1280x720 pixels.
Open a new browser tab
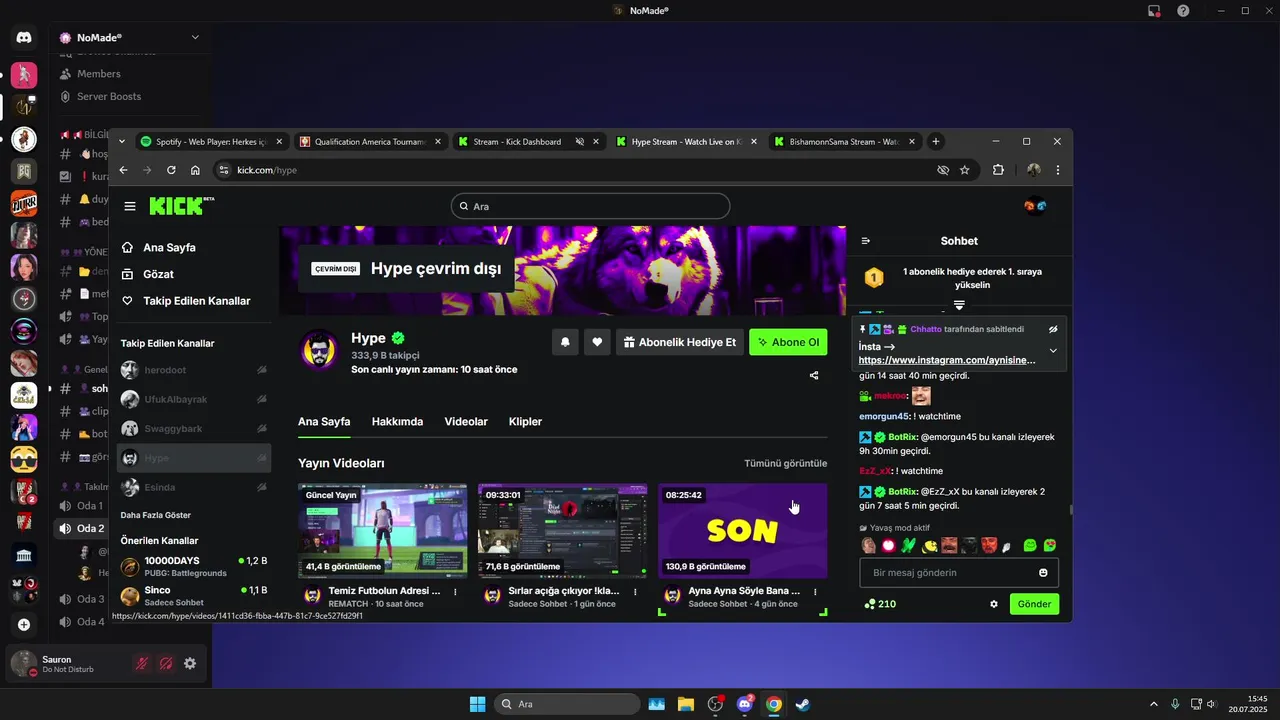[936, 142]
